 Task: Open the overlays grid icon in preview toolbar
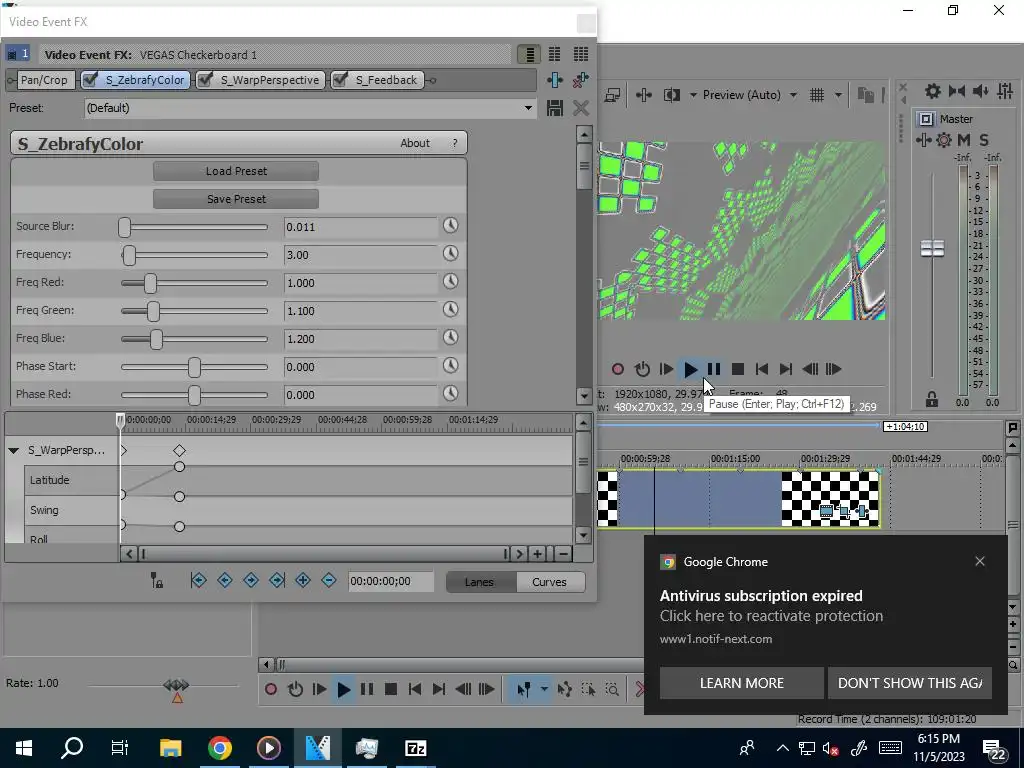point(817,95)
